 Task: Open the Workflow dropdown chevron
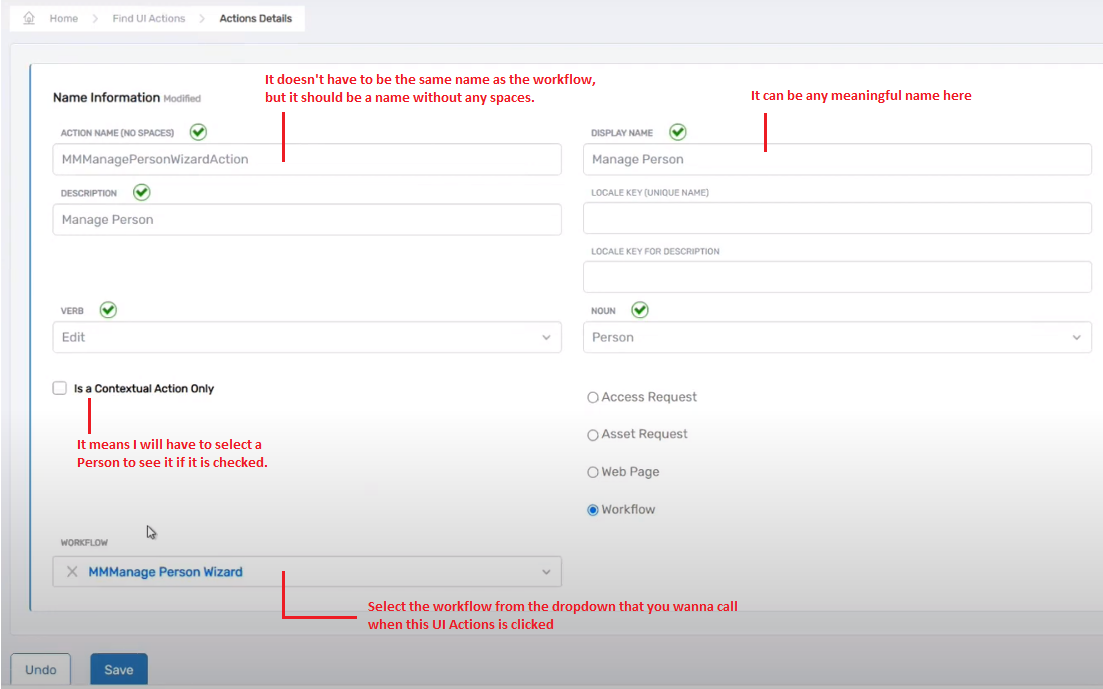[x=546, y=571]
